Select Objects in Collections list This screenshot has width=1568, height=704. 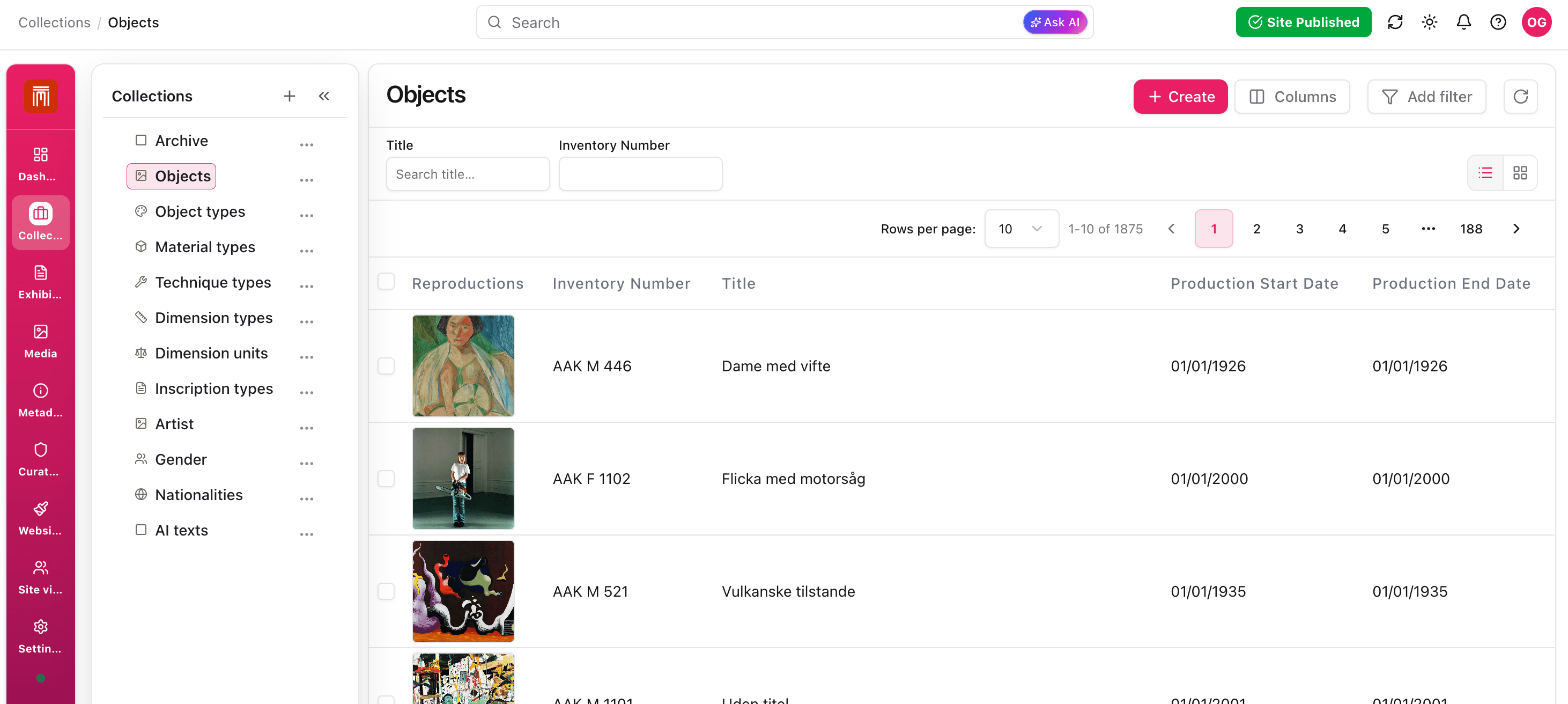[171, 176]
